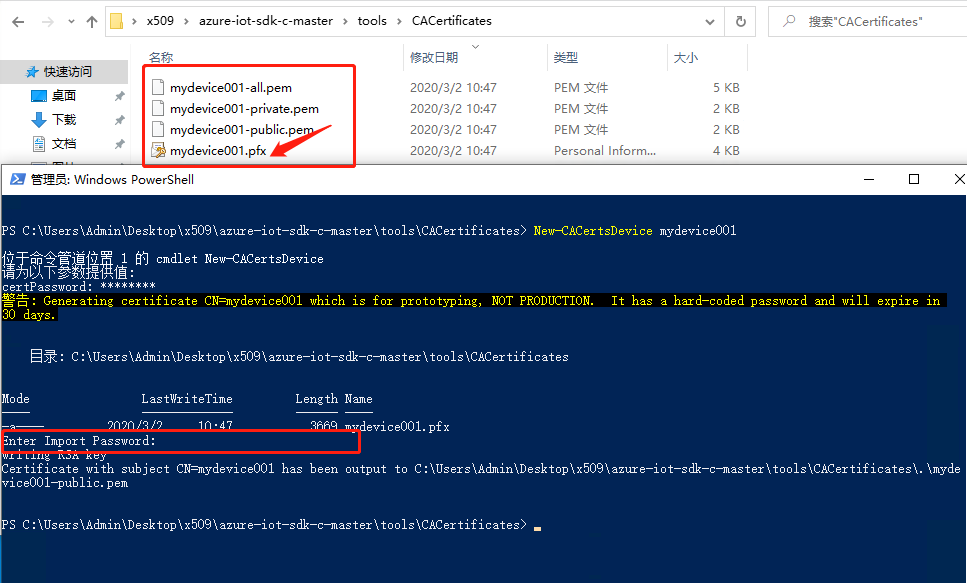Screen dimensions: 967x583
Task: Sort by 类型 column header
Action: click(566, 58)
